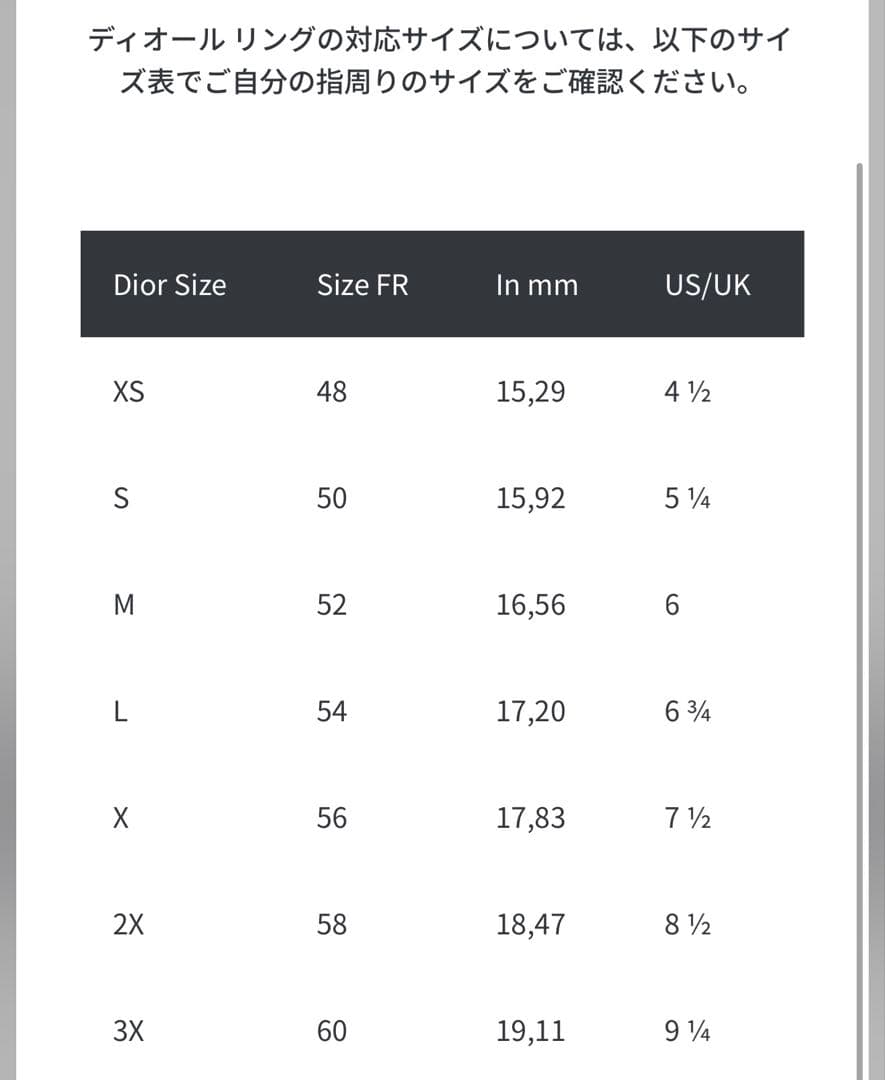This screenshot has height=1080, width=885.
Task: Click the In mm column header
Action: [x=537, y=285]
